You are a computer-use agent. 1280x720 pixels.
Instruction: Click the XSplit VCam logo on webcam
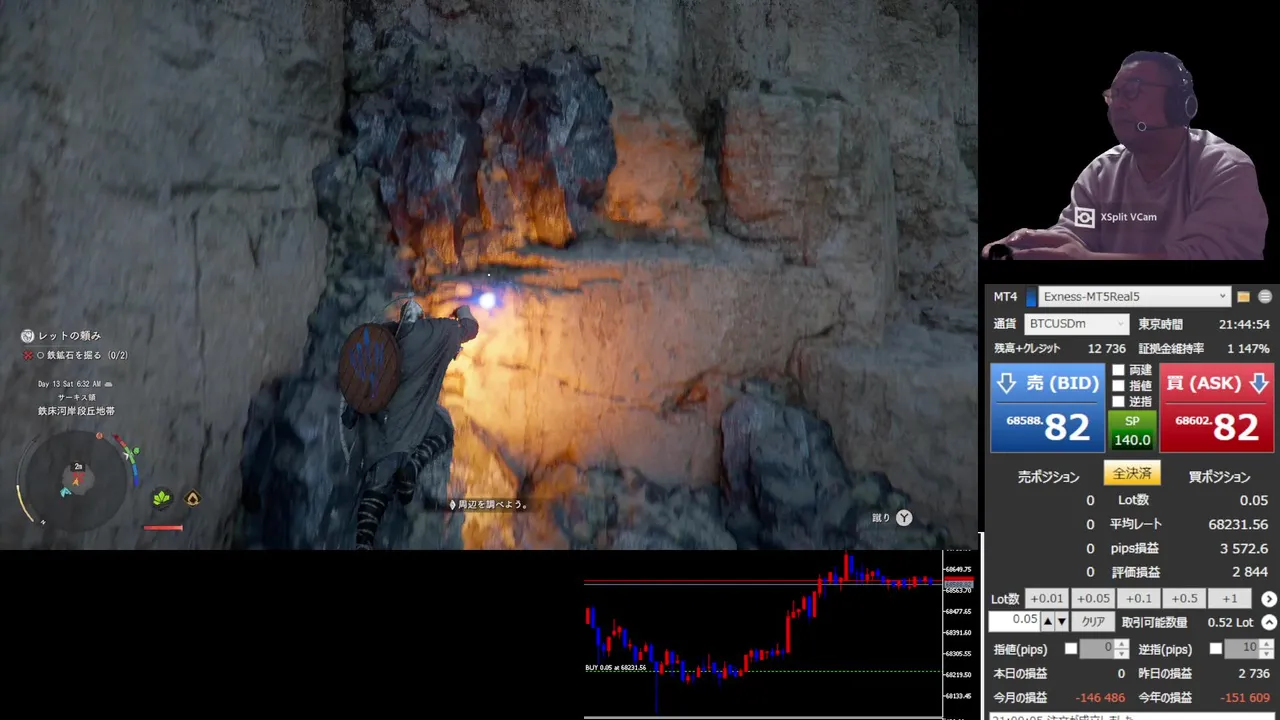[1085, 217]
